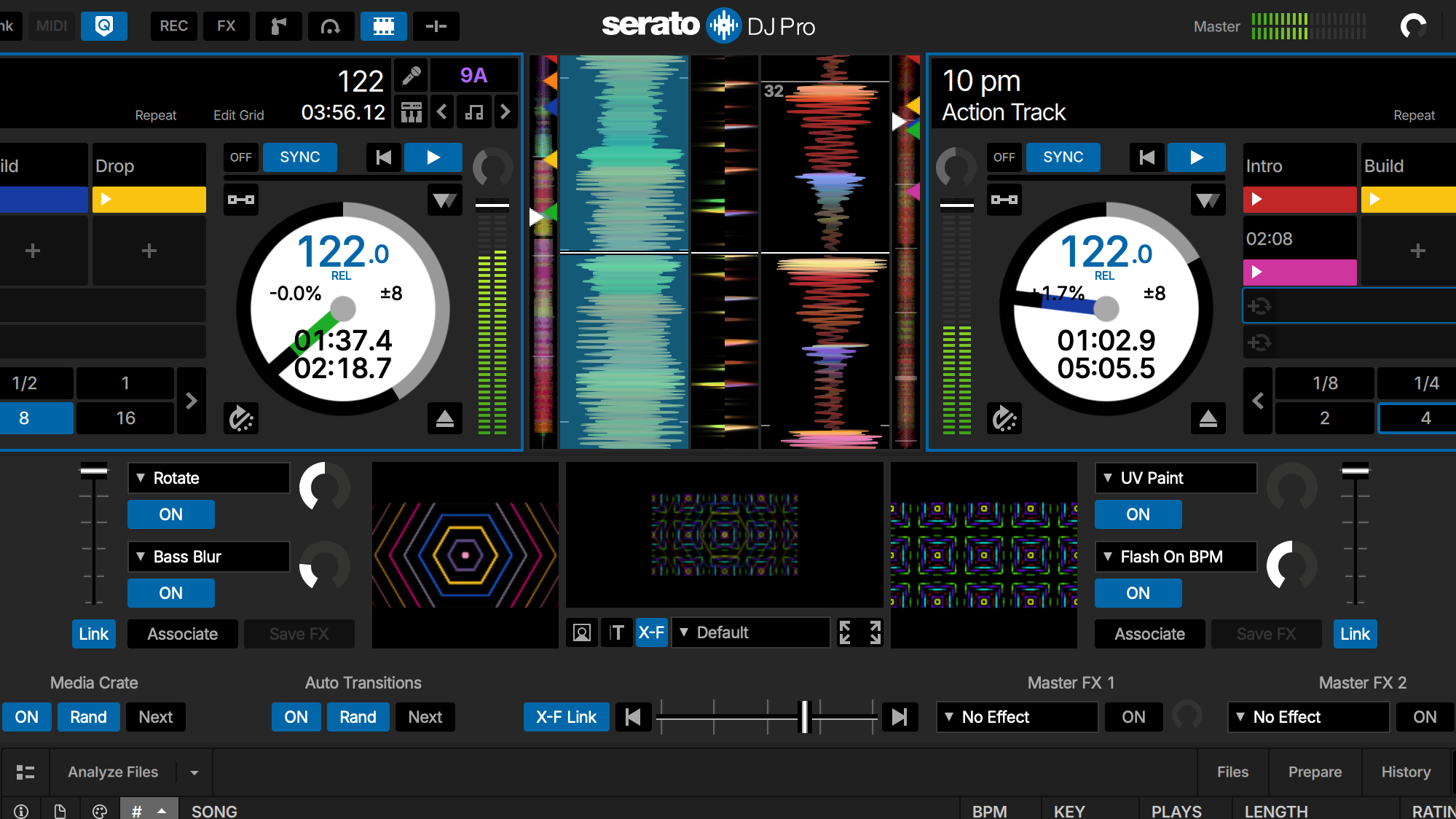Play the left deck
The height and width of the screenshot is (819, 1456).
click(x=433, y=157)
